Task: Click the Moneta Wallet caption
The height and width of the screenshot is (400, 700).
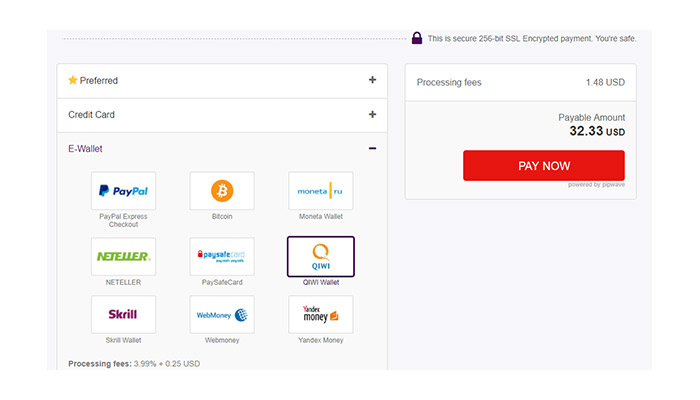Action: (x=321, y=217)
